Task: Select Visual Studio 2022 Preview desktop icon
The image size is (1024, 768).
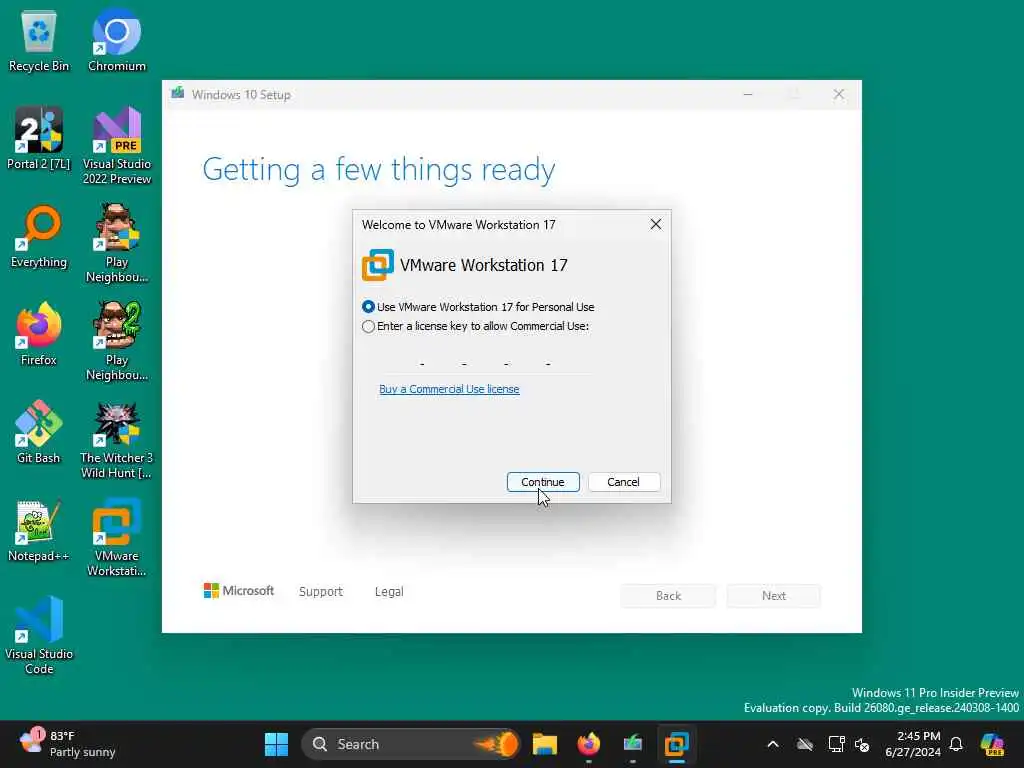Action: 117,145
